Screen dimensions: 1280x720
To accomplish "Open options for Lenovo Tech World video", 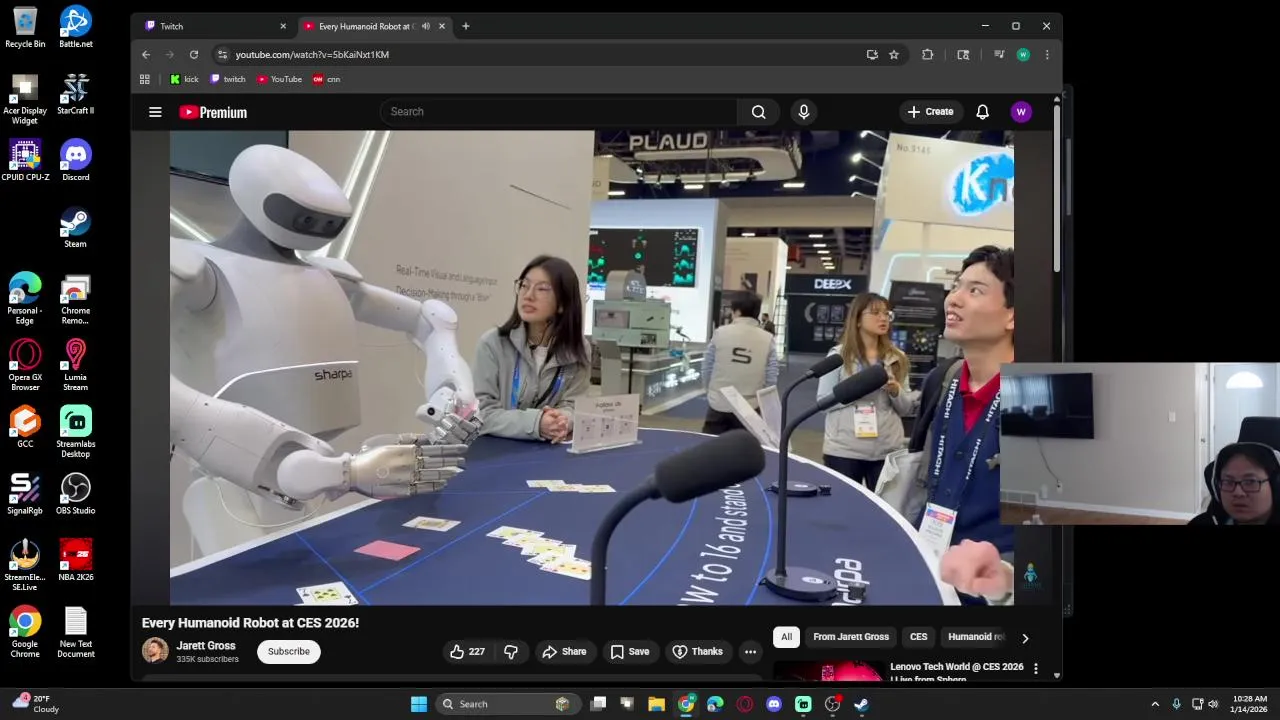I will [x=1036, y=668].
